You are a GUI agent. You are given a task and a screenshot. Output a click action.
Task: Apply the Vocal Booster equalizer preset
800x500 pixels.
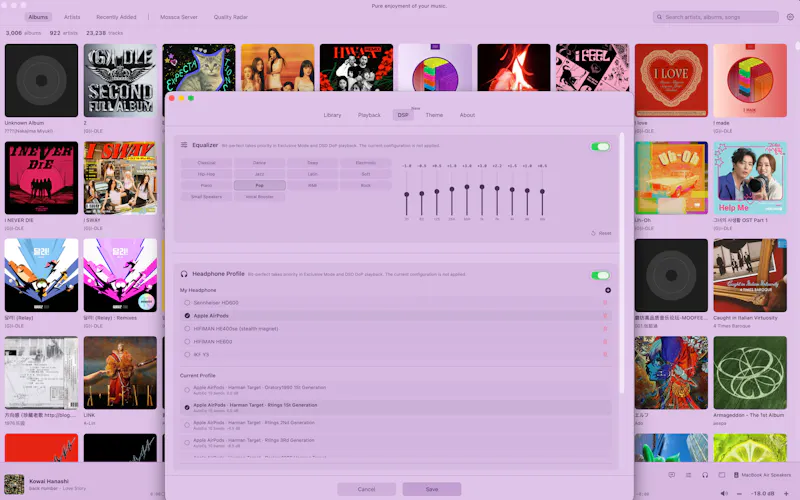(x=259, y=196)
